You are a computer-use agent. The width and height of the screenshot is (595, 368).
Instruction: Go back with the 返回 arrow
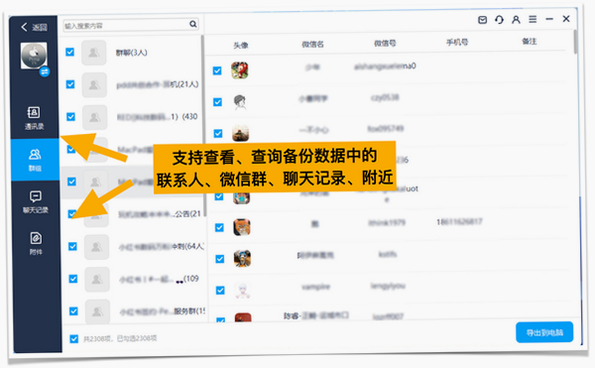24,27
